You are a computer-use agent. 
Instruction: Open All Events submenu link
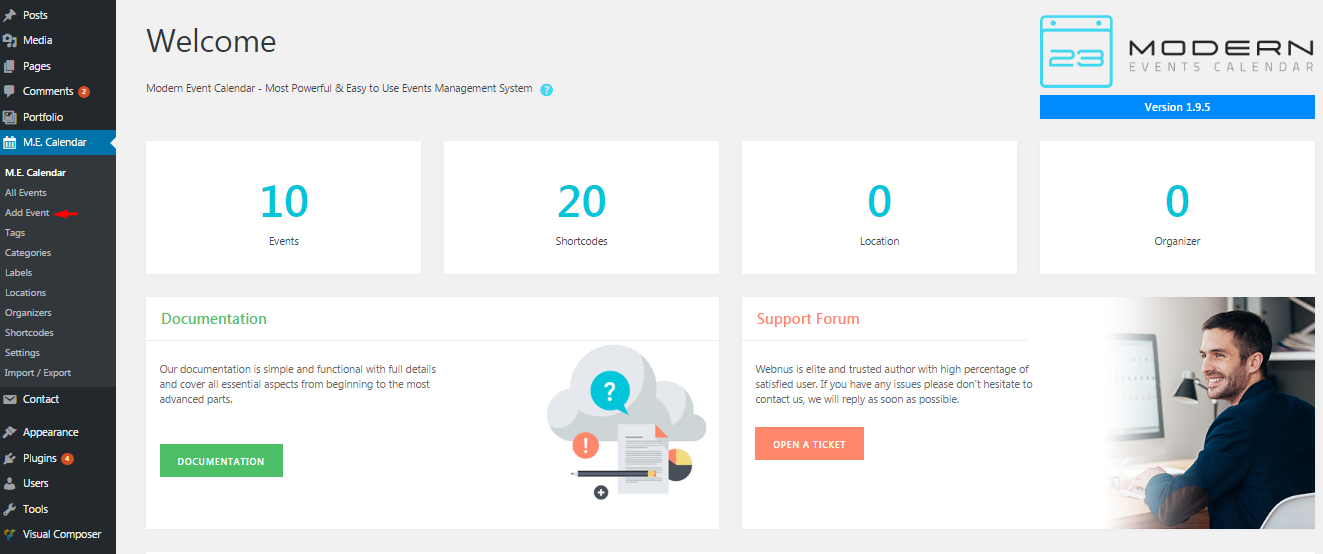pyautogui.click(x=26, y=193)
